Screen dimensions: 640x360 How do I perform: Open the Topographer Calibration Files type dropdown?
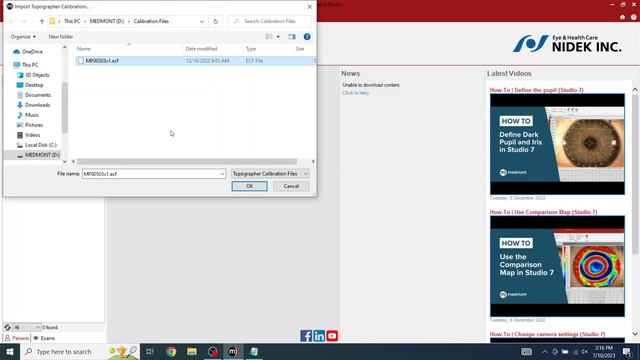tap(270, 174)
